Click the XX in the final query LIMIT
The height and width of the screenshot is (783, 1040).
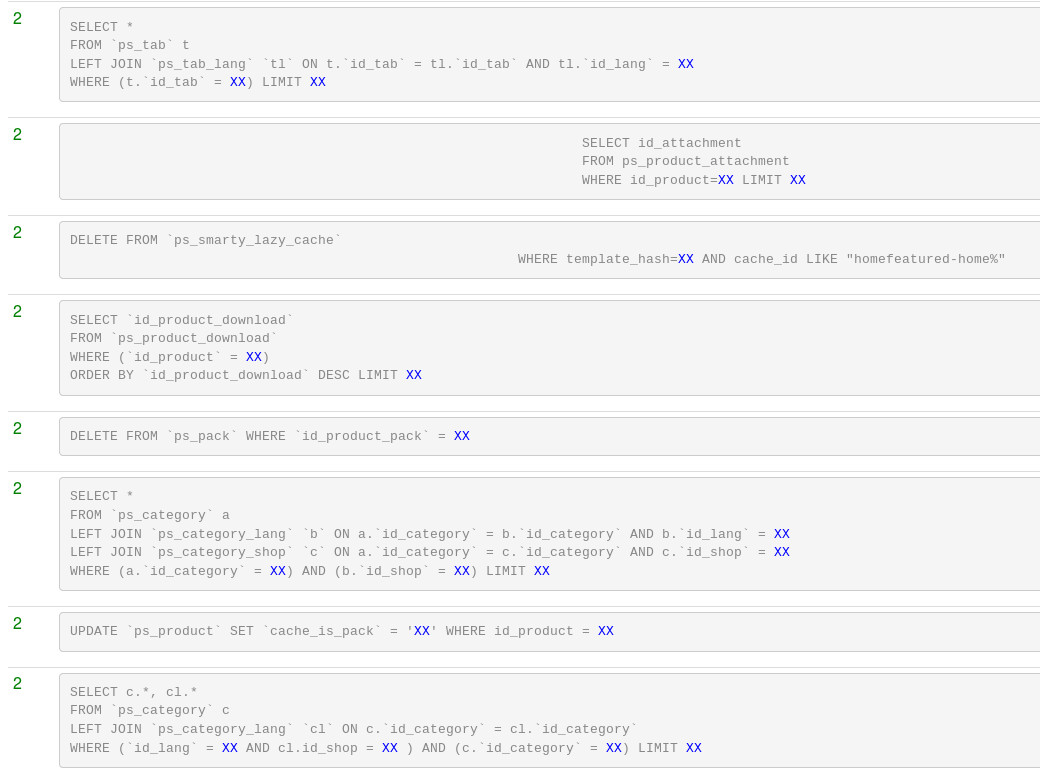click(x=693, y=747)
